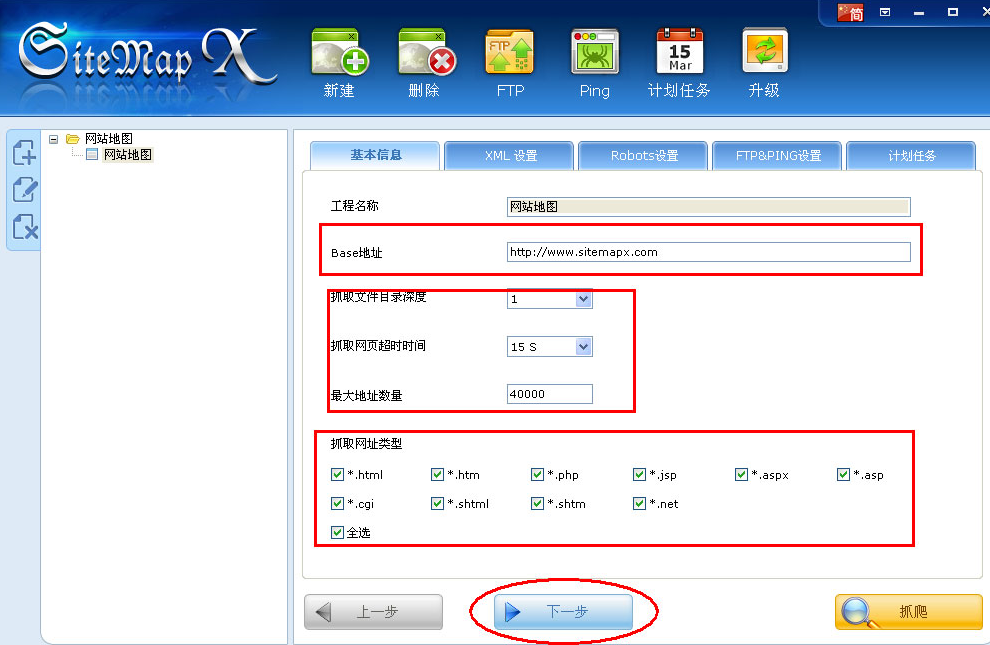Screen dimensions: 990x645
Task: Toggle the *.shtm checkbox
Action: click(537, 504)
